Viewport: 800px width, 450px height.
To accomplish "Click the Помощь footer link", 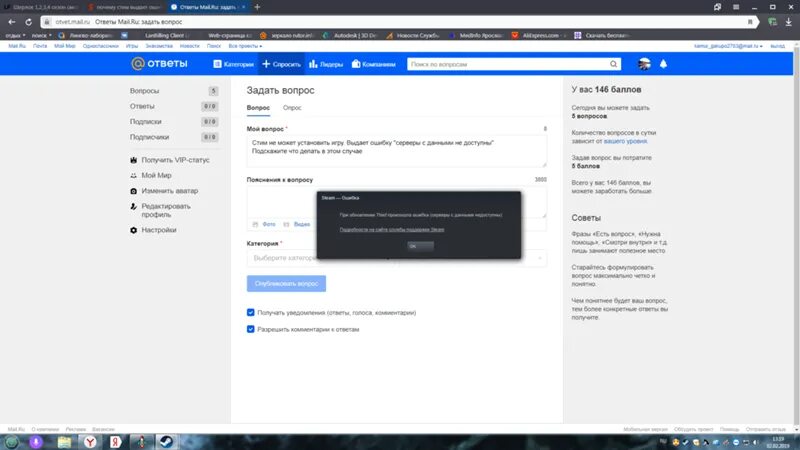I will pyautogui.click(x=729, y=430).
